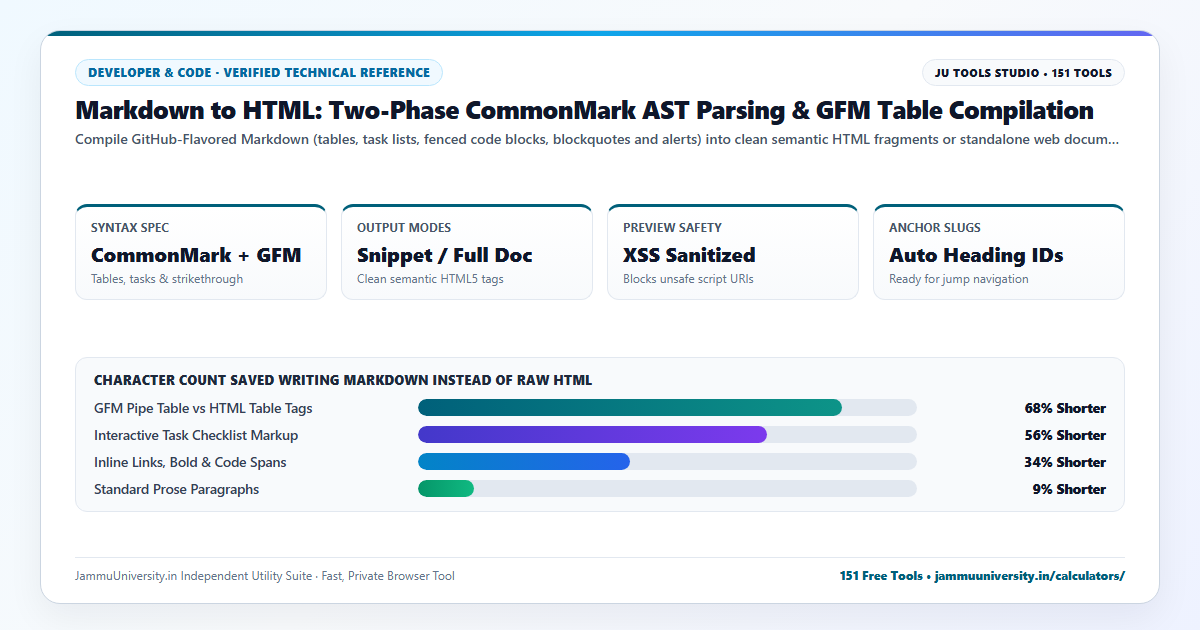Click the '34% Shorter' value
The image size is (1200, 630).
coord(1065,462)
